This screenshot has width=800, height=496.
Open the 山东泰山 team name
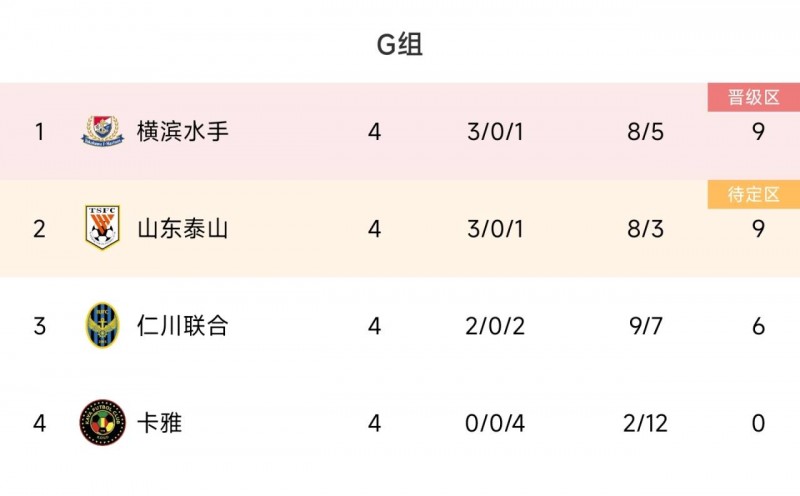tap(183, 228)
